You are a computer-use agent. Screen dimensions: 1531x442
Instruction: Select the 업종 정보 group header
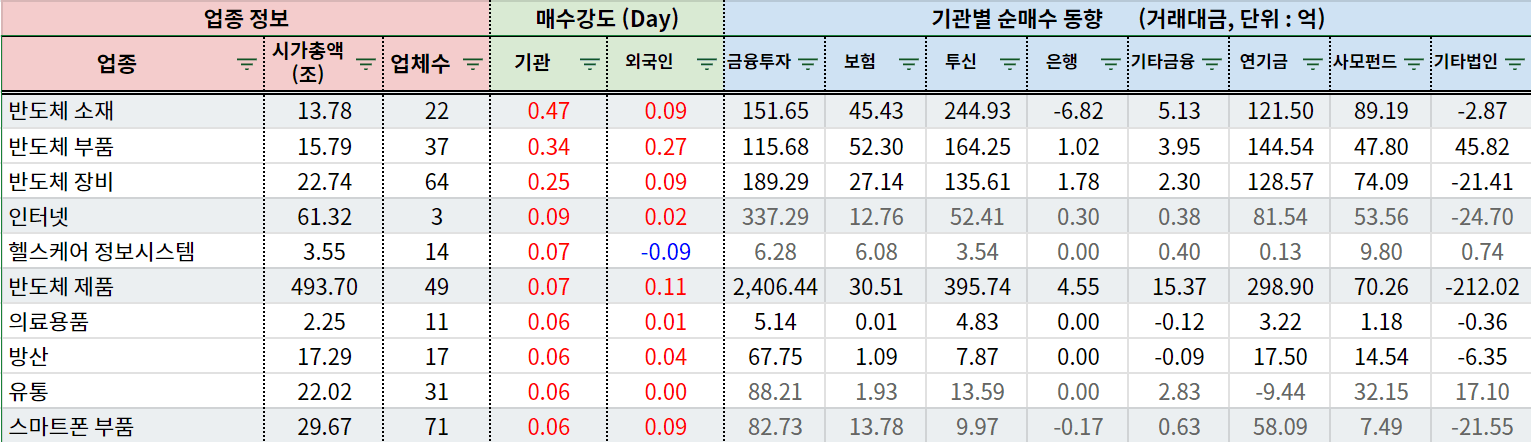[x=245, y=18]
